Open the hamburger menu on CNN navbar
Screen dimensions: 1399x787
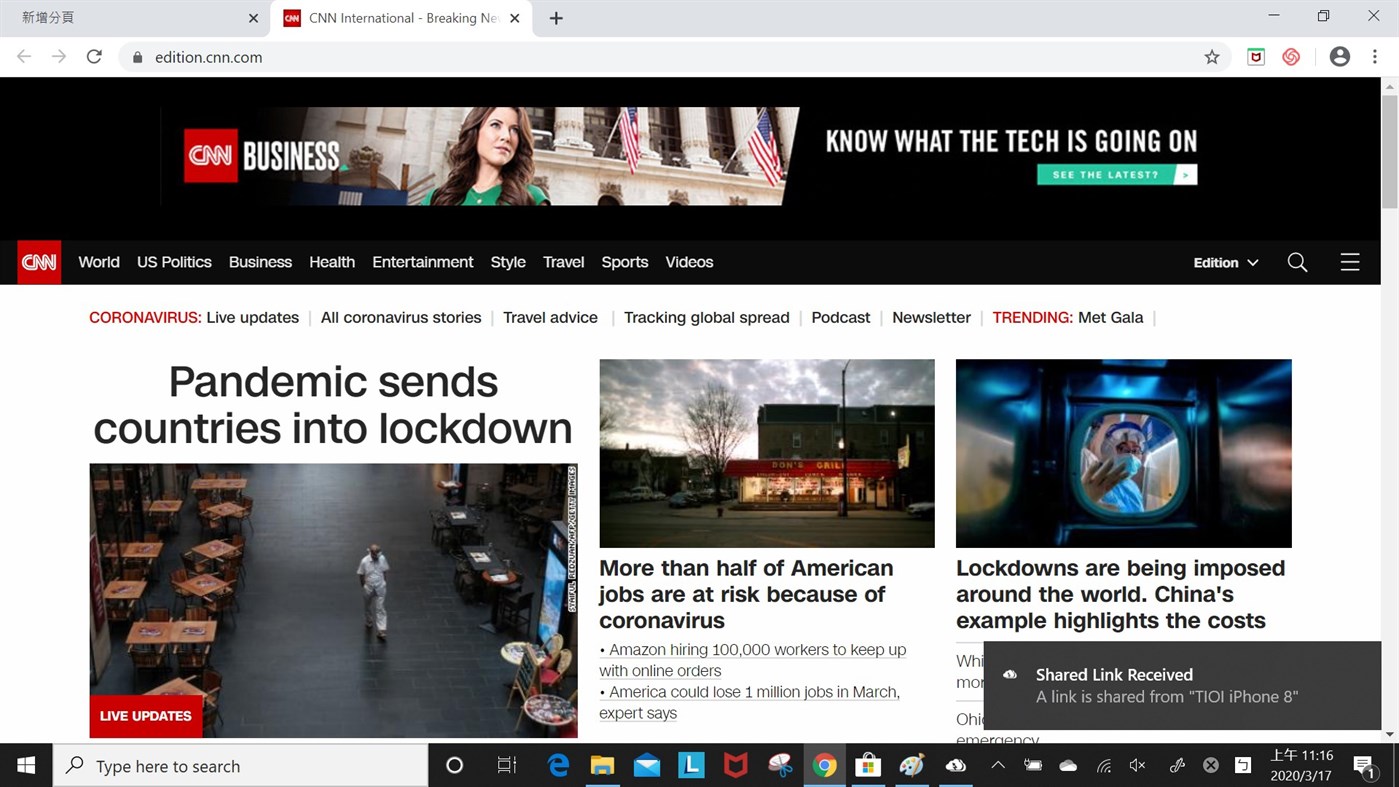pos(1349,262)
